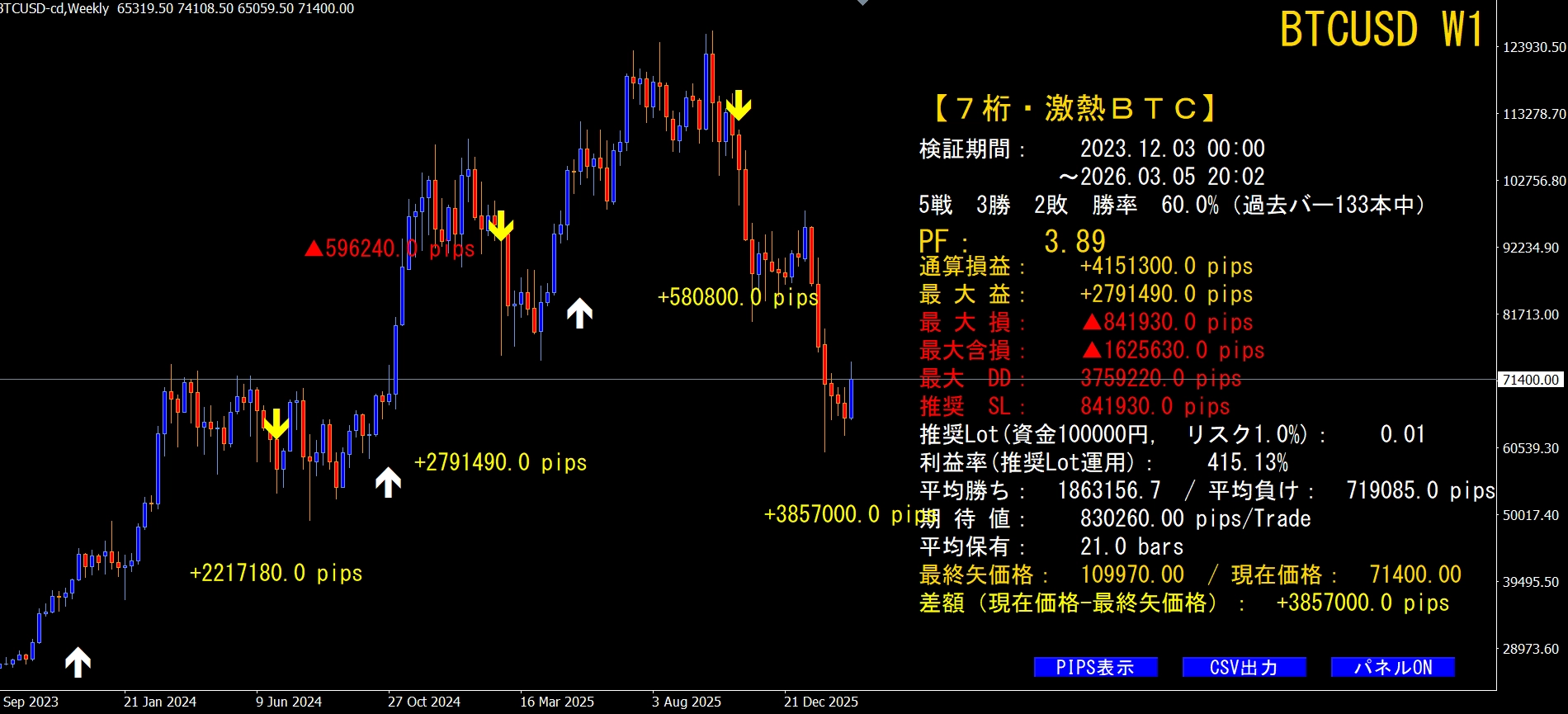The width and height of the screenshot is (1568, 714).
Task: Click the CSV出力 export button
Action: click(x=1244, y=667)
